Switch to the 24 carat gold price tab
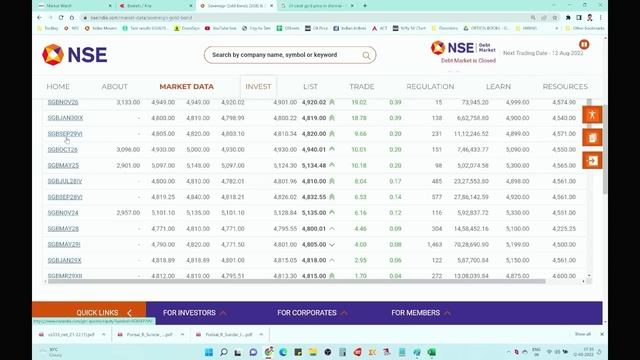The height and width of the screenshot is (360, 640). (318, 6)
